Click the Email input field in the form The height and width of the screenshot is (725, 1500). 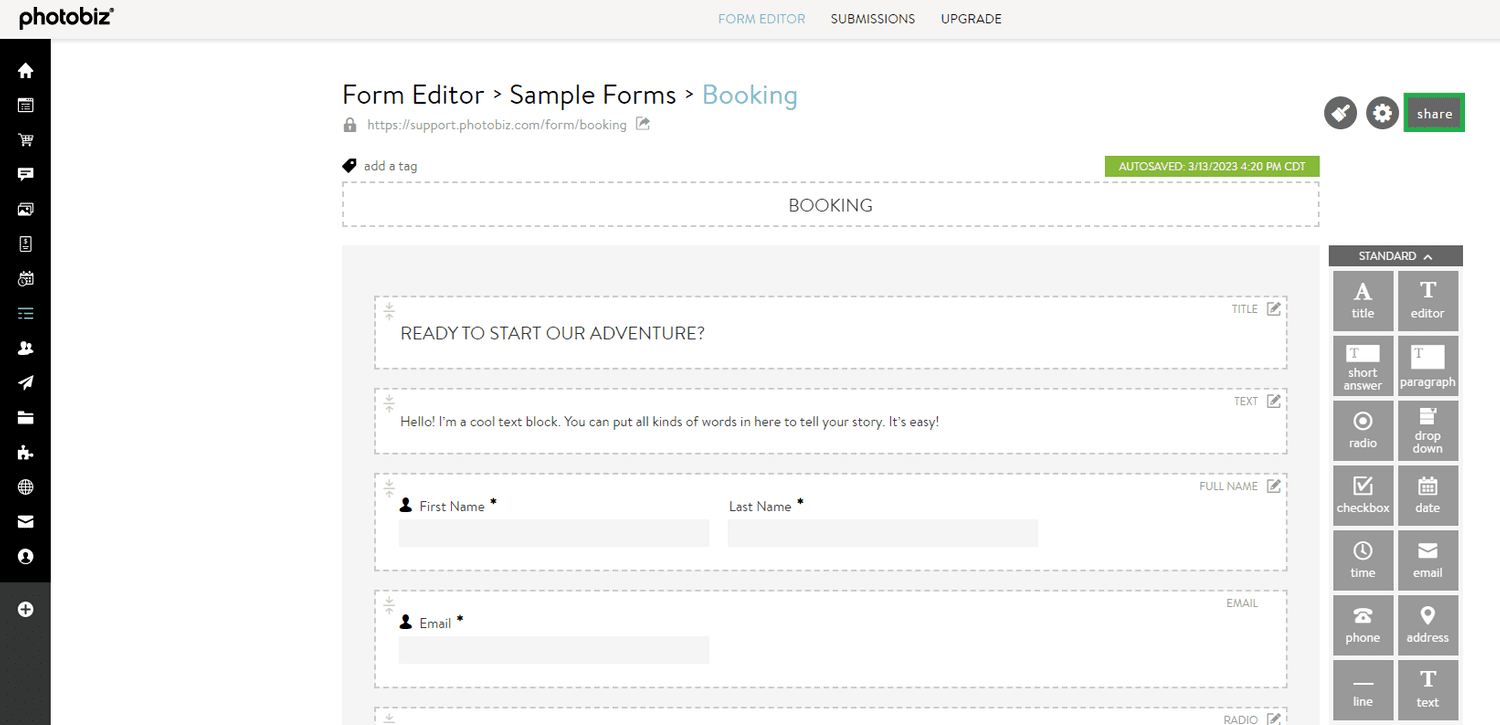click(x=554, y=650)
